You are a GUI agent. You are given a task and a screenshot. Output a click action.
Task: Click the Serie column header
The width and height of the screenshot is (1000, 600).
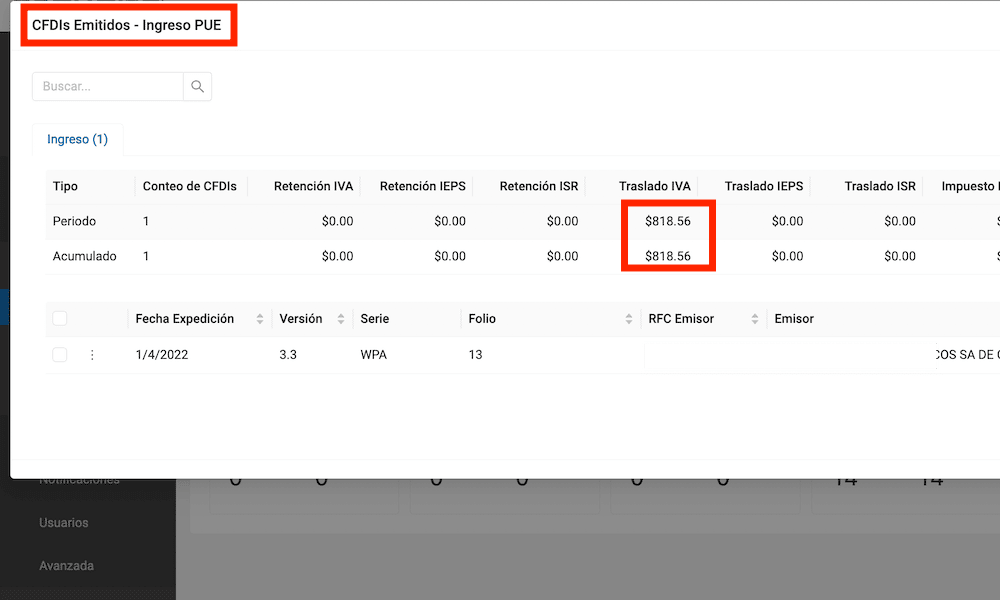click(375, 319)
